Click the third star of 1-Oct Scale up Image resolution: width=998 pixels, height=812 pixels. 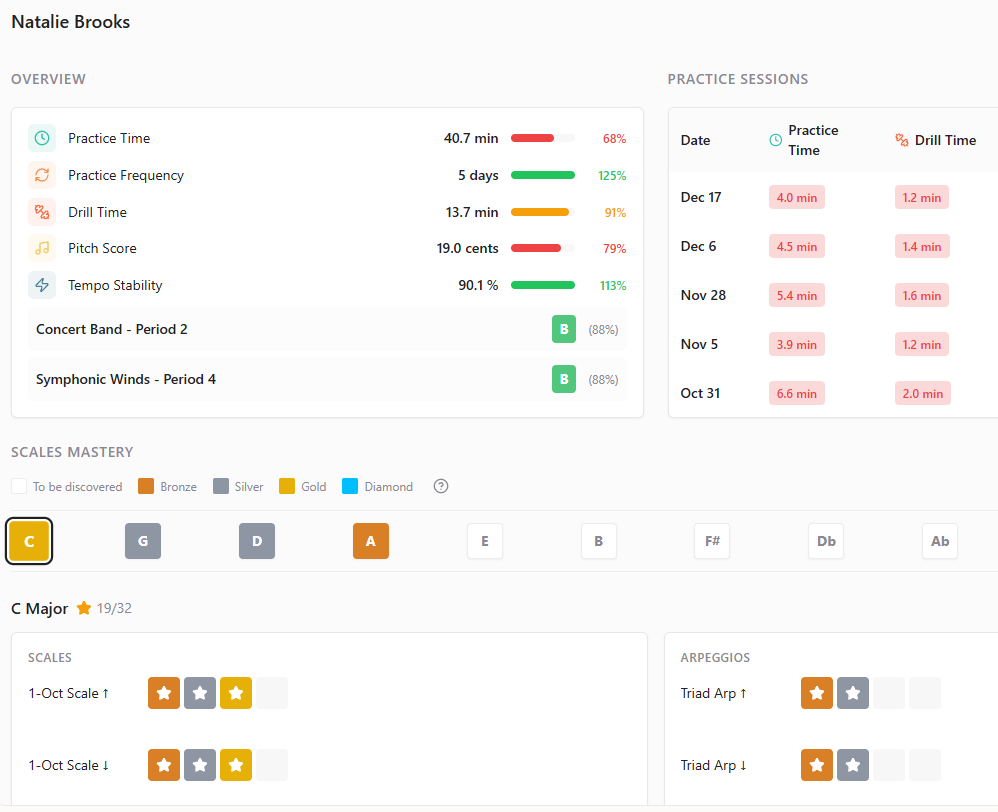pos(235,692)
